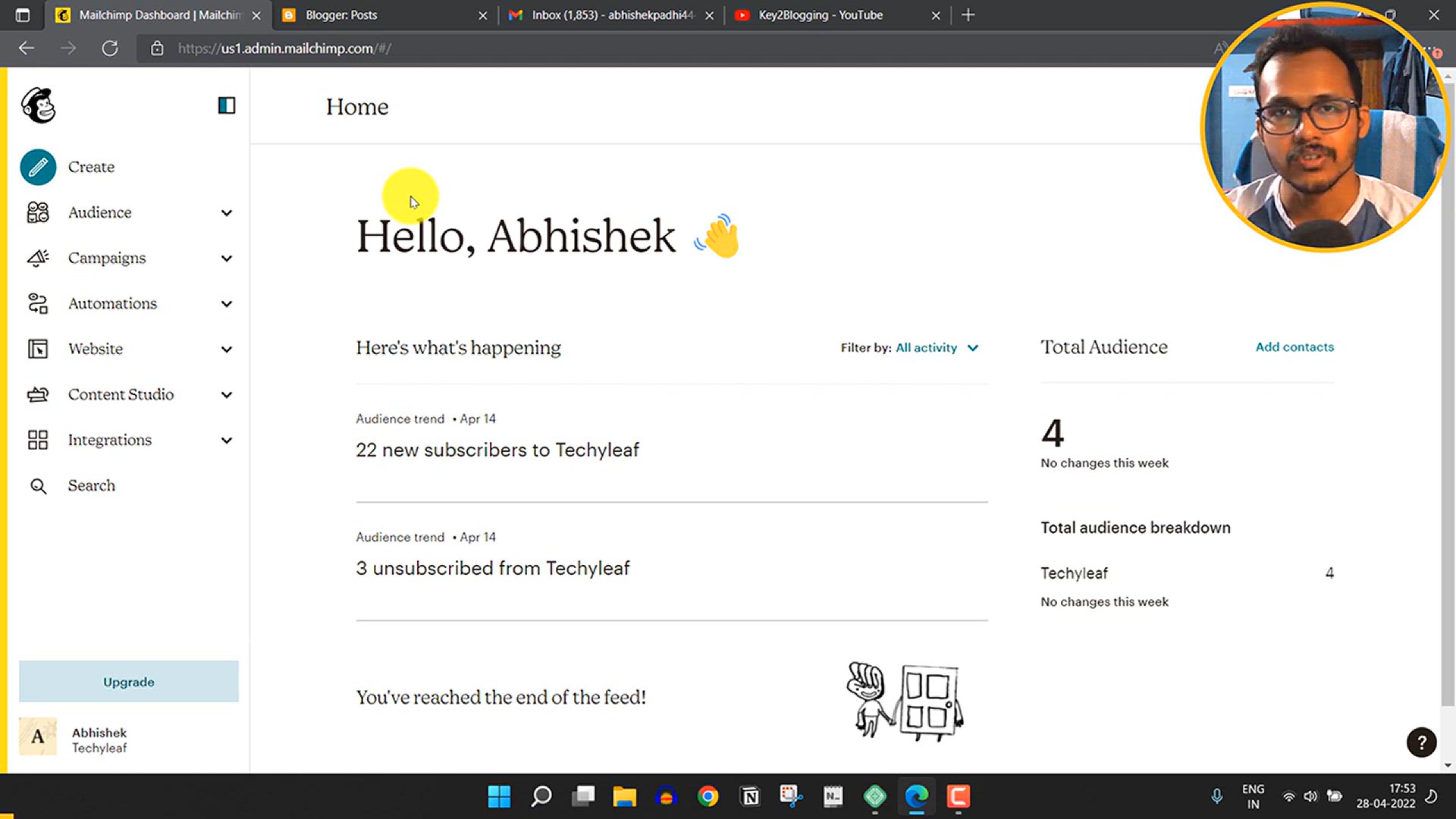Expand the Campaigns menu chevron
Image resolution: width=1456 pixels, height=819 pixels.
(x=227, y=259)
